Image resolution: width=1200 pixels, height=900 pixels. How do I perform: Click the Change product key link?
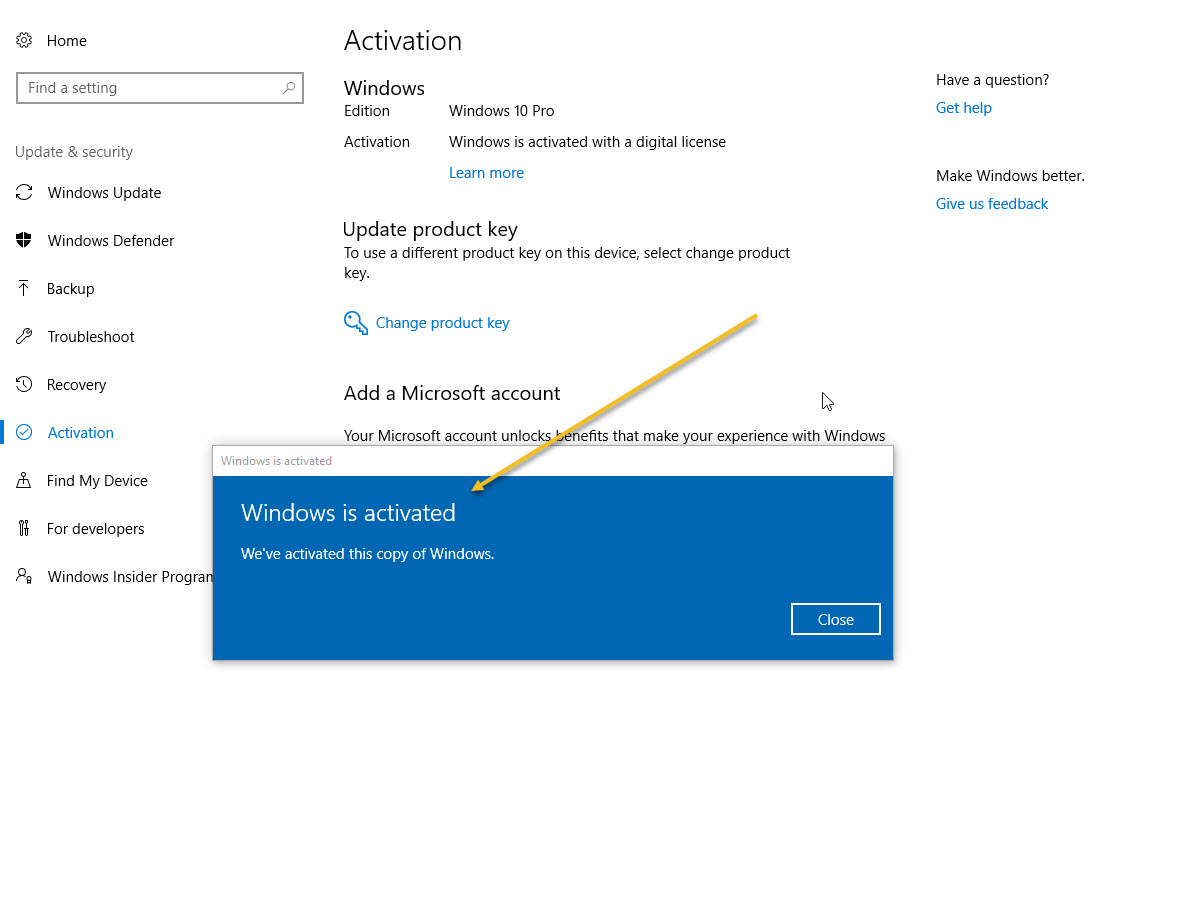pyautogui.click(x=442, y=322)
